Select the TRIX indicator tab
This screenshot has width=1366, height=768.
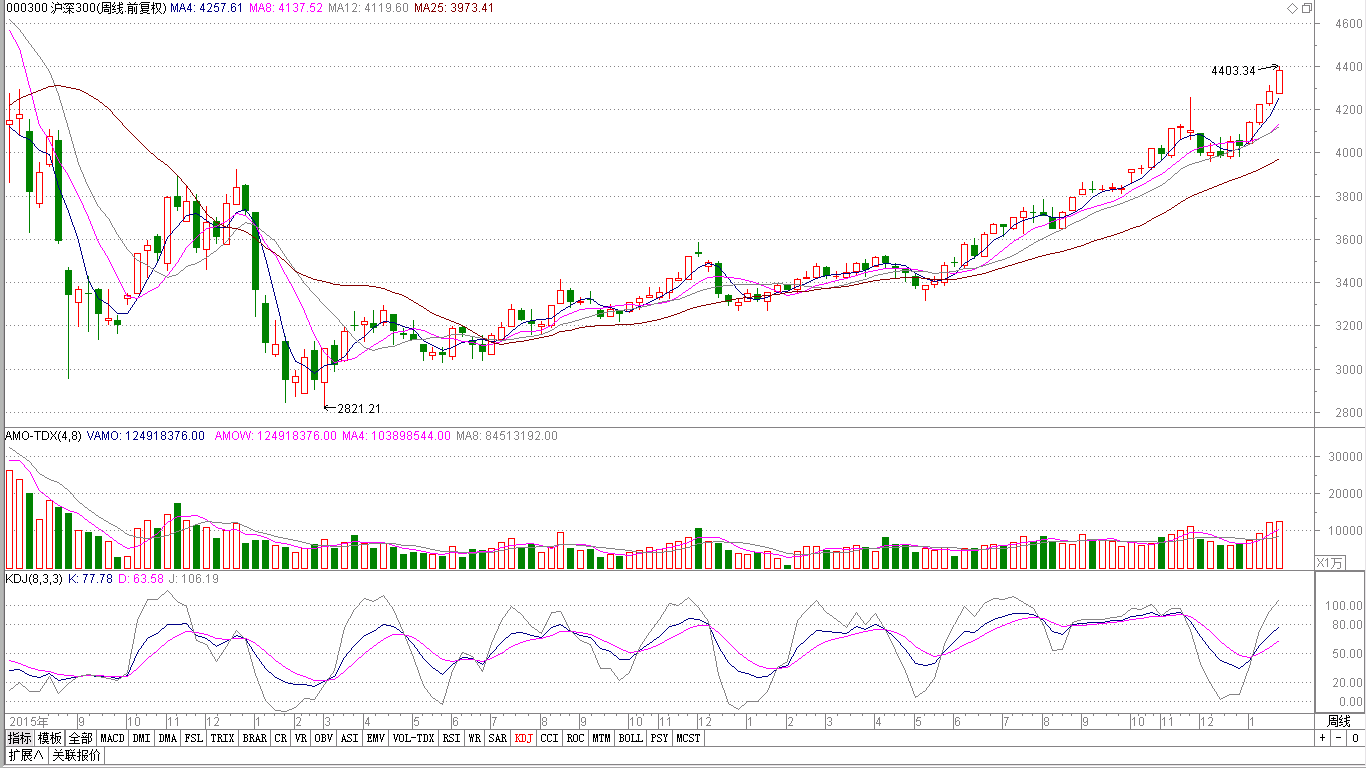tap(222, 738)
